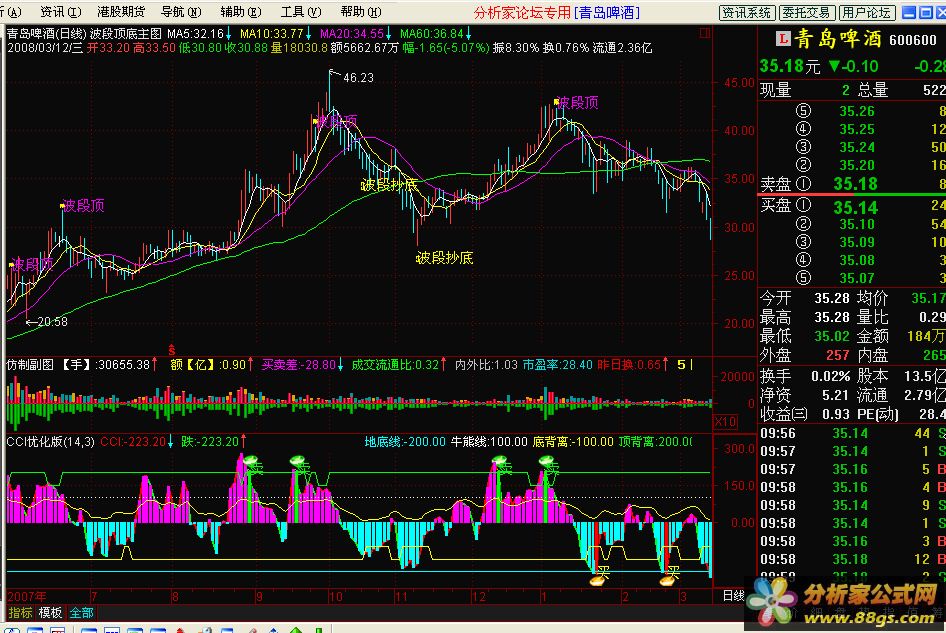
Task: Click the sell level ⑤ price 35.26
Action: pyautogui.click(x=857, y=111)
